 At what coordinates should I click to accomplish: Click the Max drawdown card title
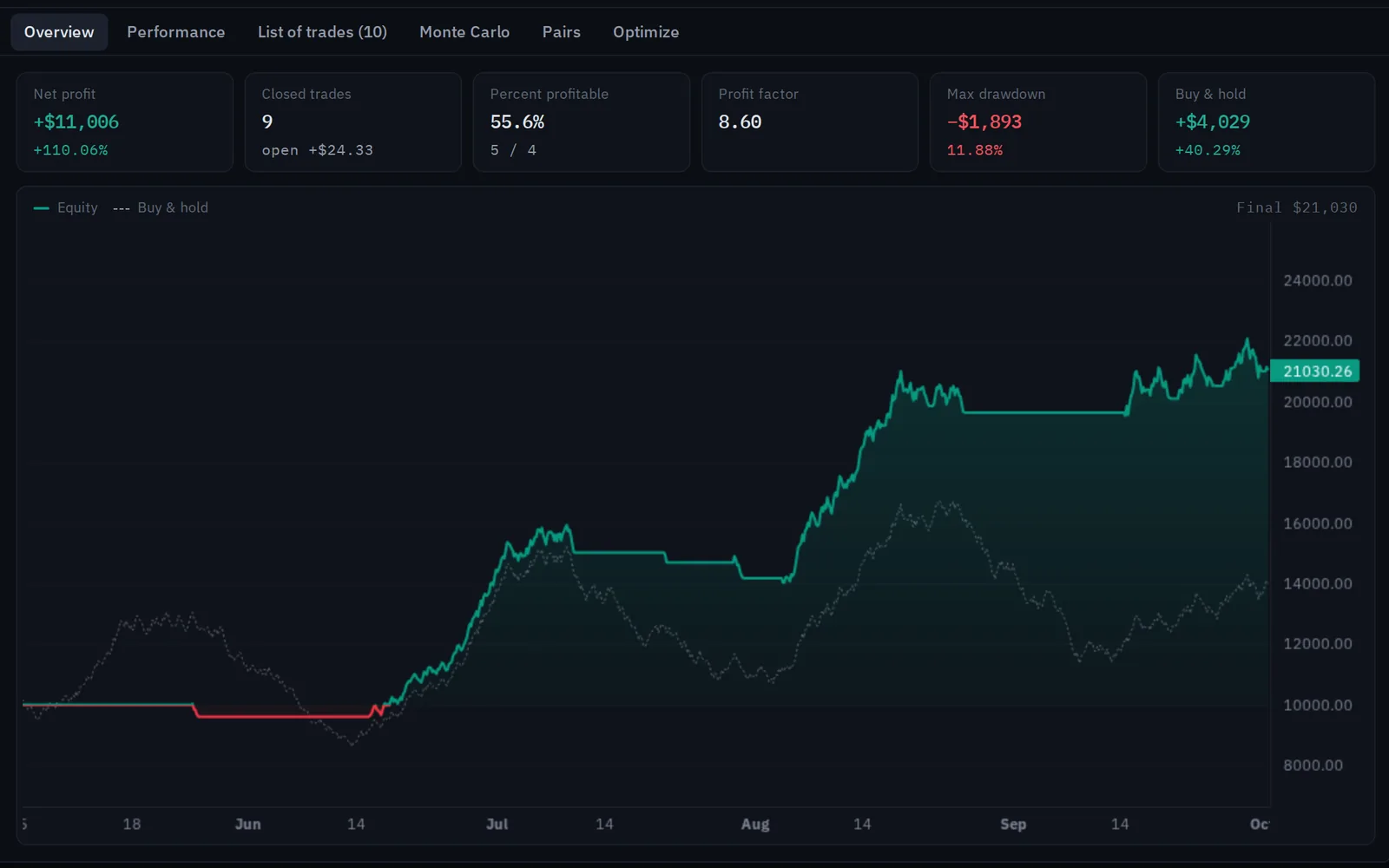coord(996,94)
